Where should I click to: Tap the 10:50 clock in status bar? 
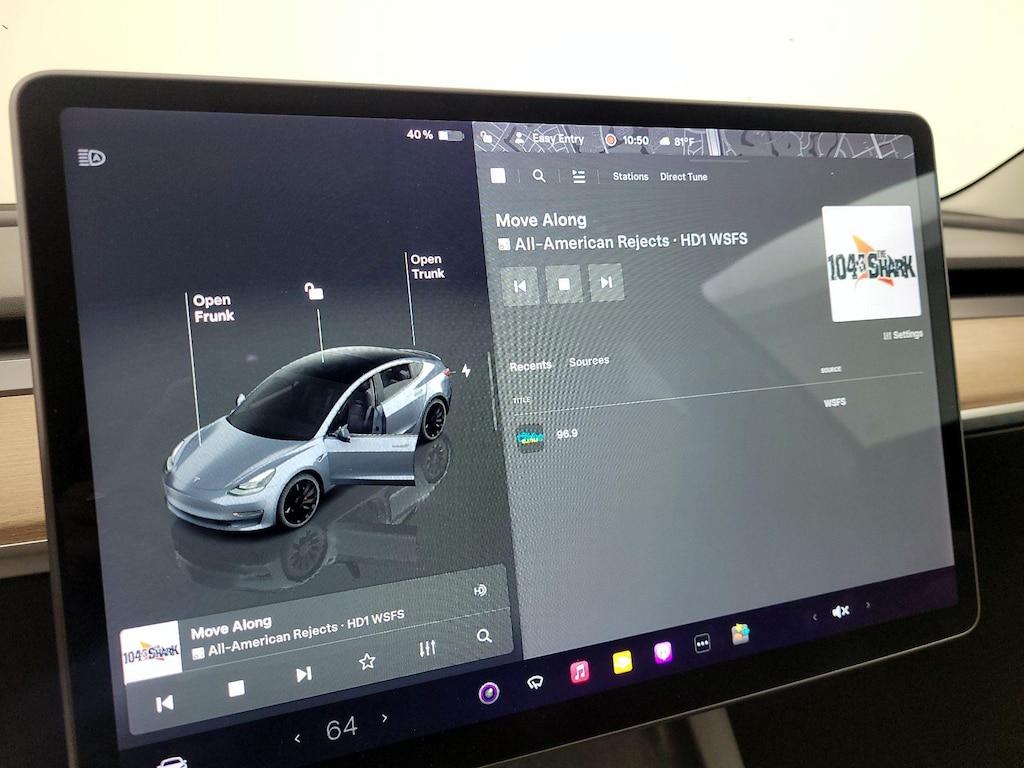click(635, 140)
